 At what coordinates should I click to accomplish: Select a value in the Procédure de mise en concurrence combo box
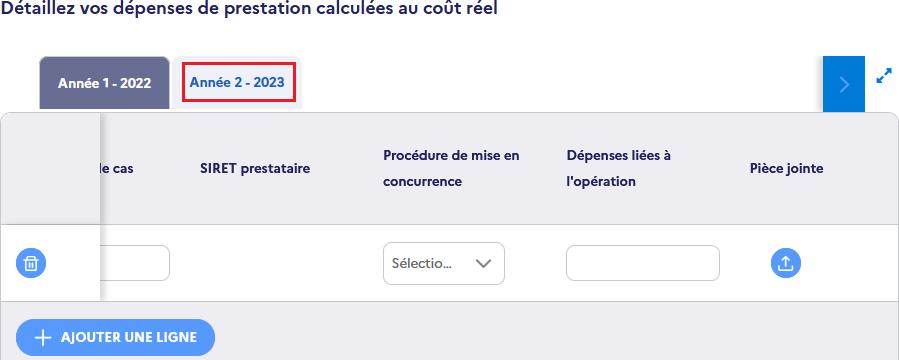(x=444, y=263)
